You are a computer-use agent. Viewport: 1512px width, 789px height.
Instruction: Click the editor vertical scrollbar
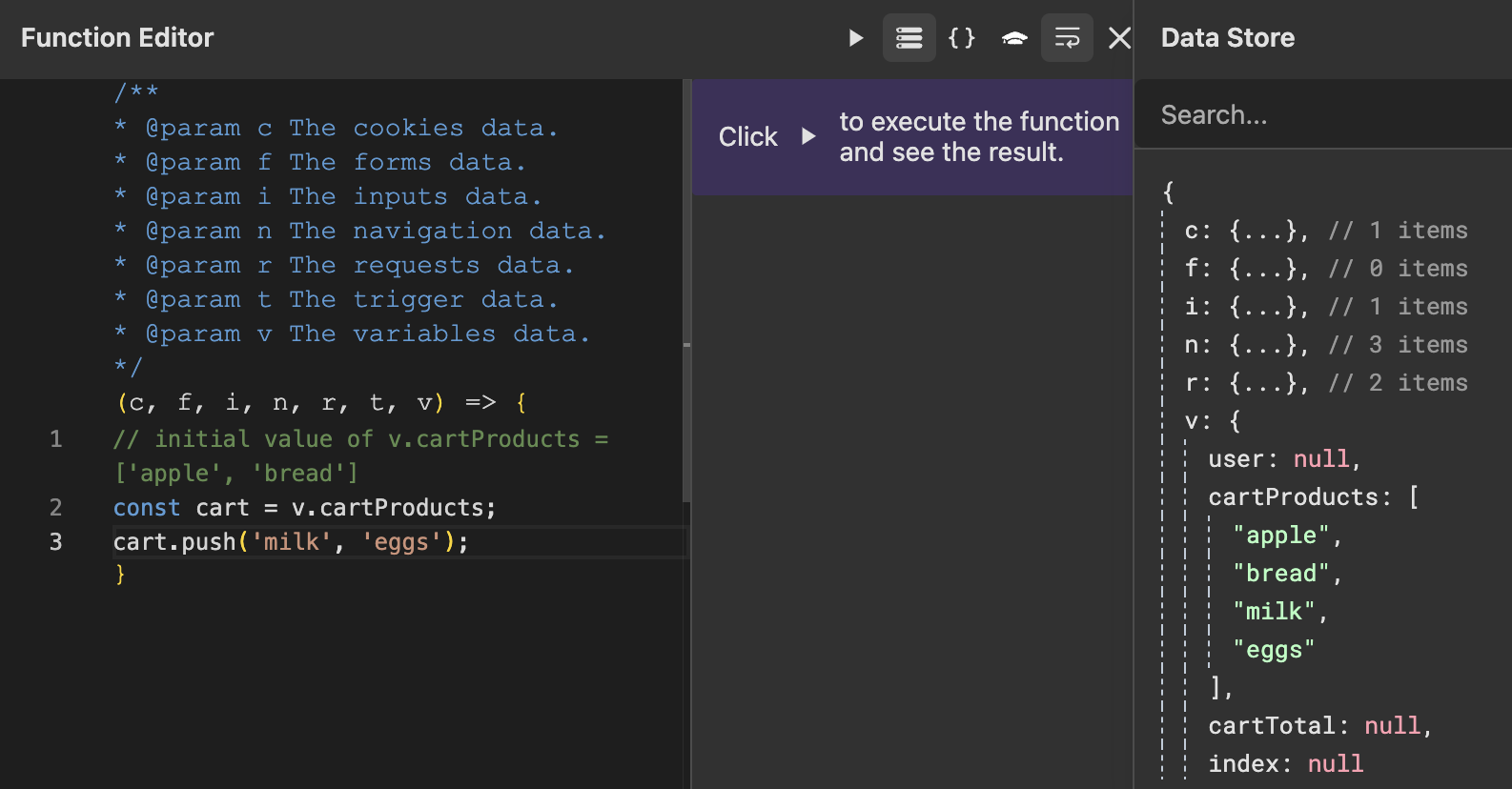(x=686, y=291)
